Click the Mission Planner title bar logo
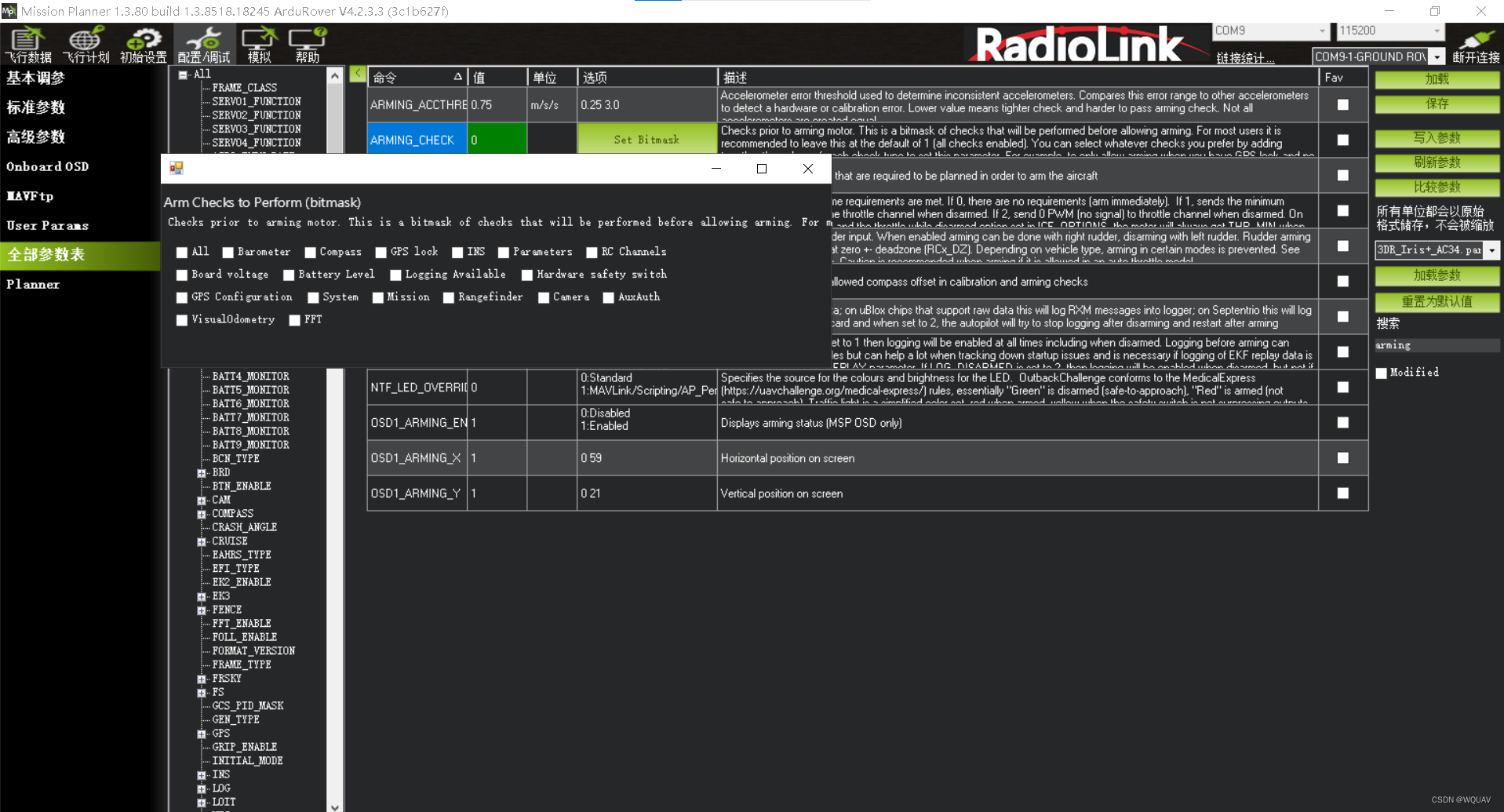 (9, 11)
